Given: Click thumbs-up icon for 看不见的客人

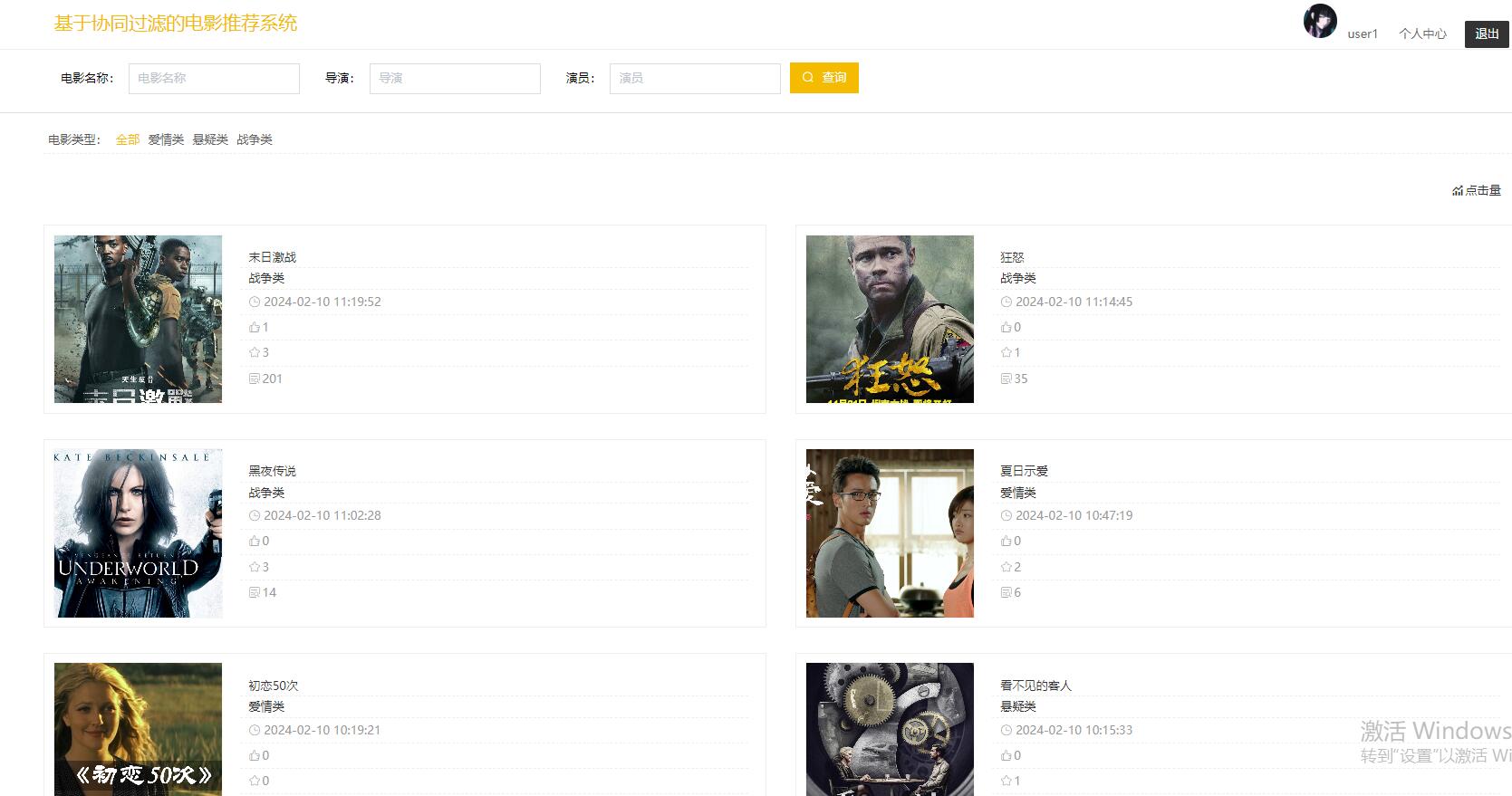Looking at the screenshot, I should pyautogui.click(x=1006, y=755).
